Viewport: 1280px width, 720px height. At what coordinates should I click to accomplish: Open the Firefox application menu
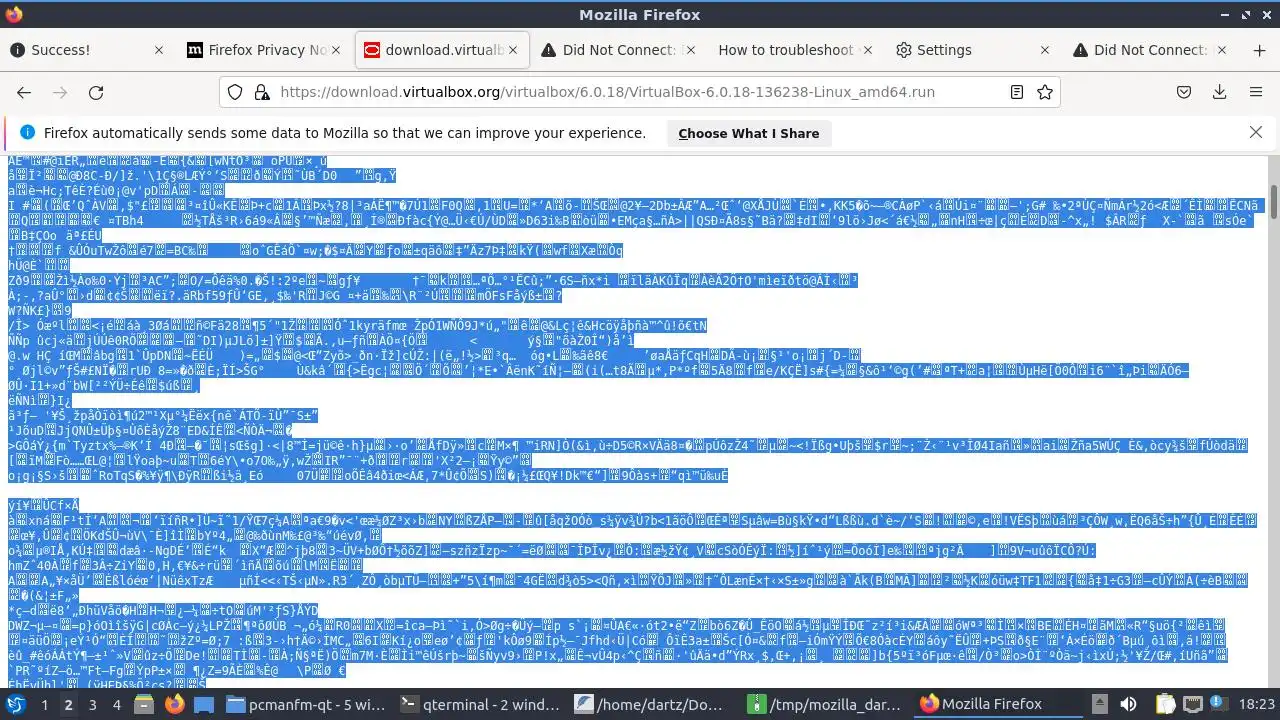(x=1256, y=92)
